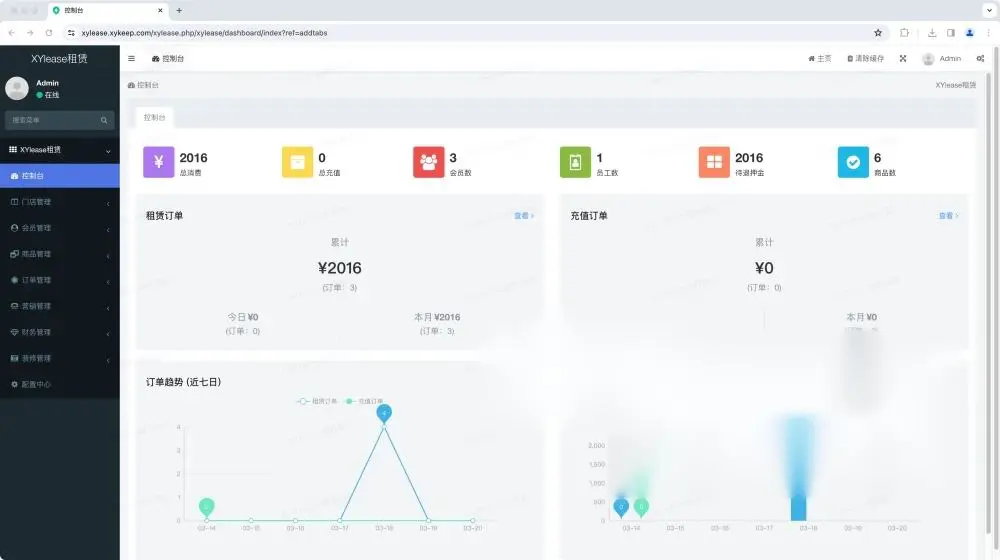
Task: Open 配置中心 in the sidebar
Action: click(60, 385)
